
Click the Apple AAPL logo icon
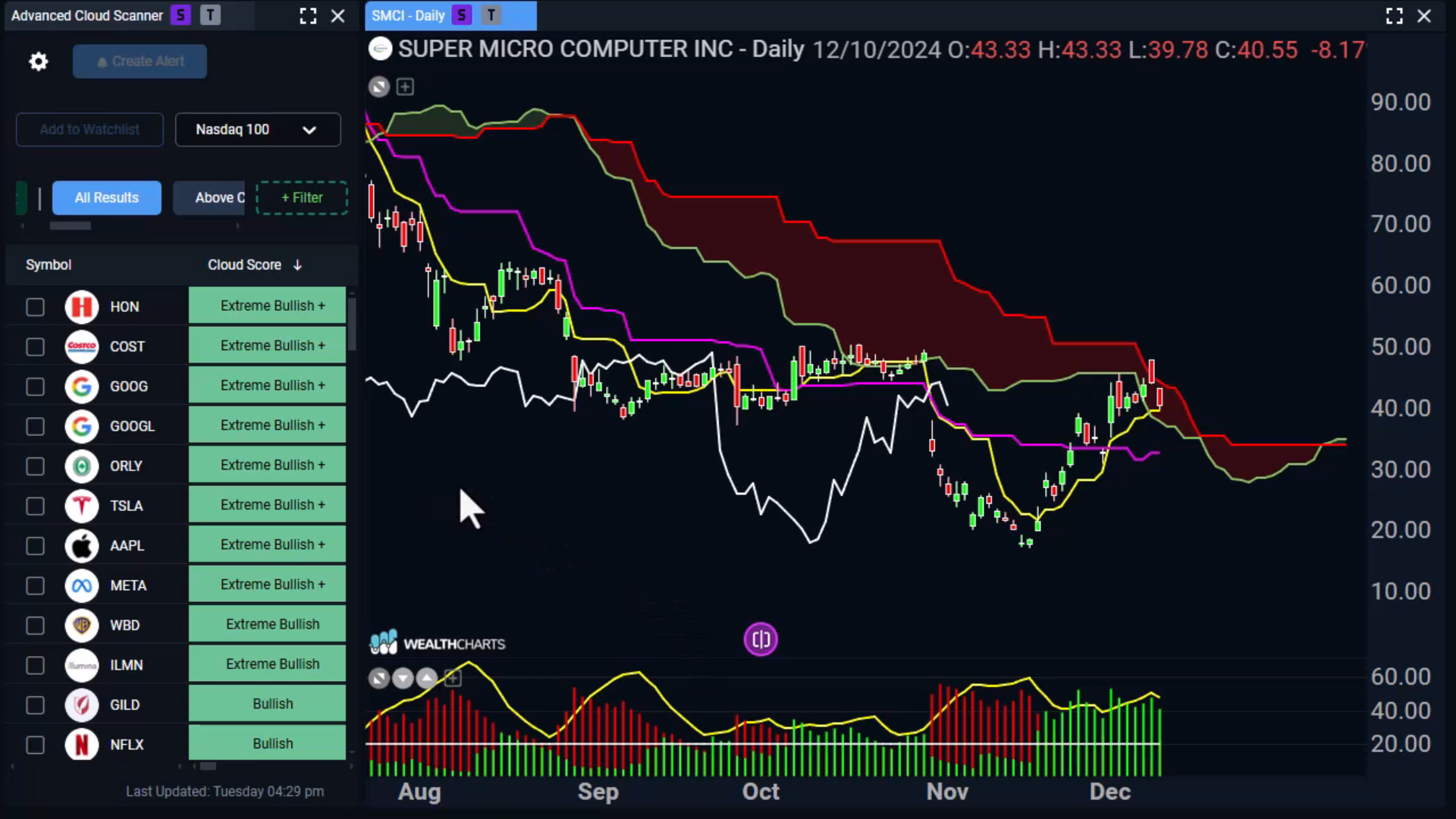tap(82, 546)
